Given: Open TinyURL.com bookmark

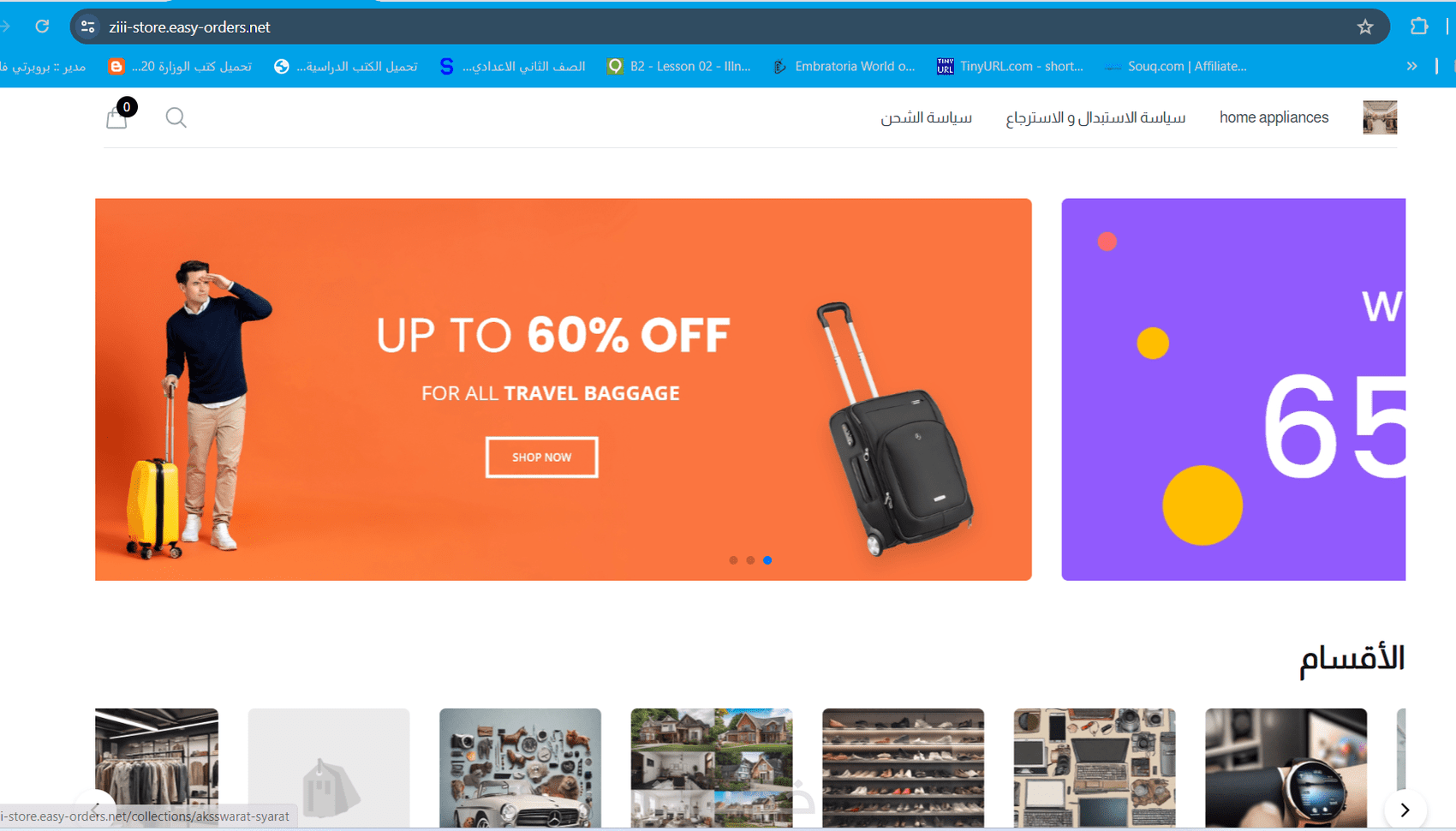Looking at the screenshot, I should click(1011, 66).
